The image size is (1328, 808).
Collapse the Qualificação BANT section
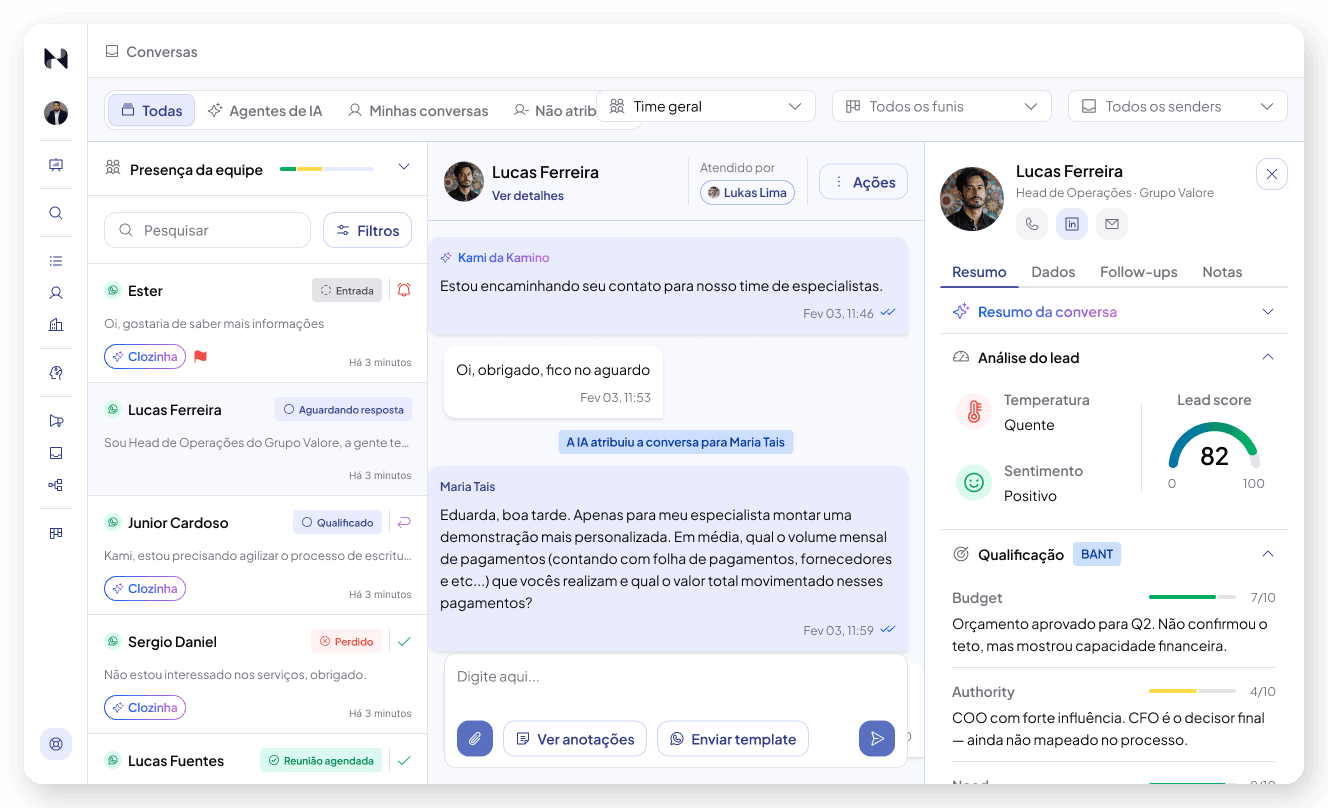1268,554
